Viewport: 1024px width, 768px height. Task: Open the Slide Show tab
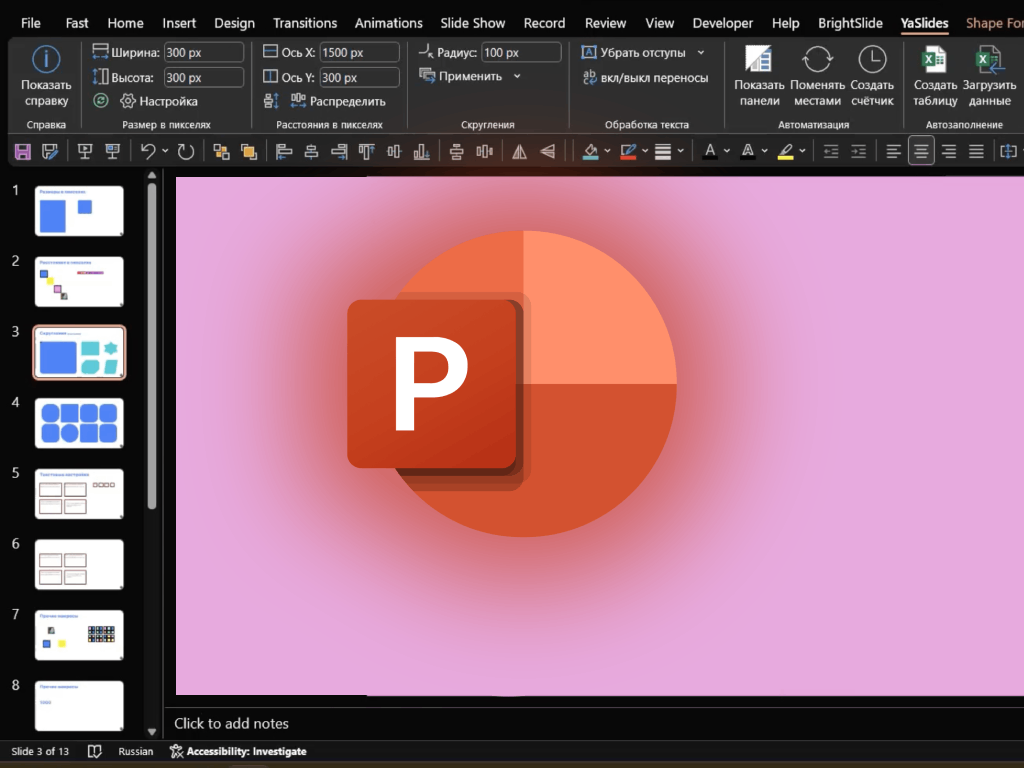click(x=473, y=24)
